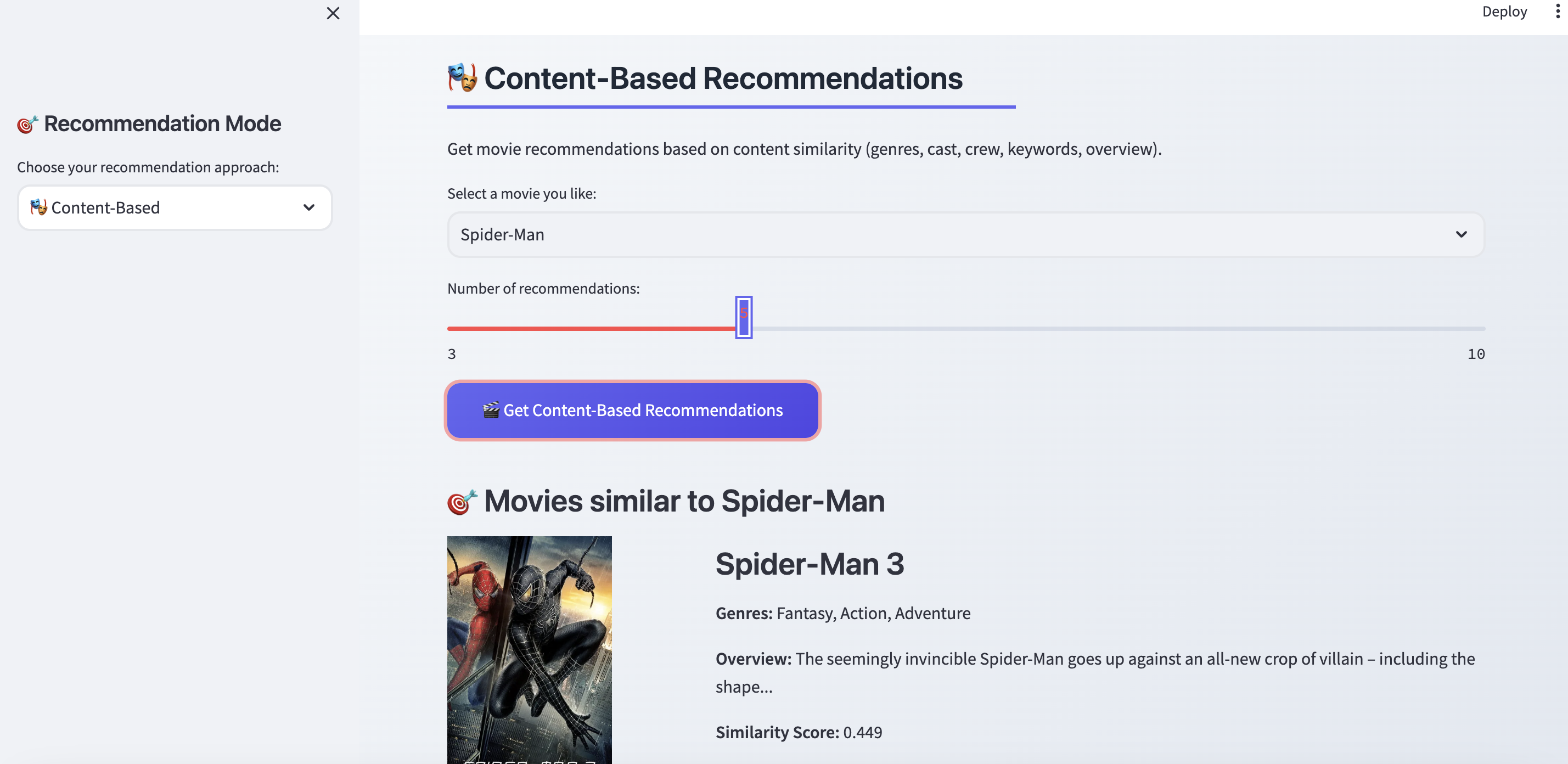
Task: Click Deploy in the top bar
Action: [x=1504, y=11]
